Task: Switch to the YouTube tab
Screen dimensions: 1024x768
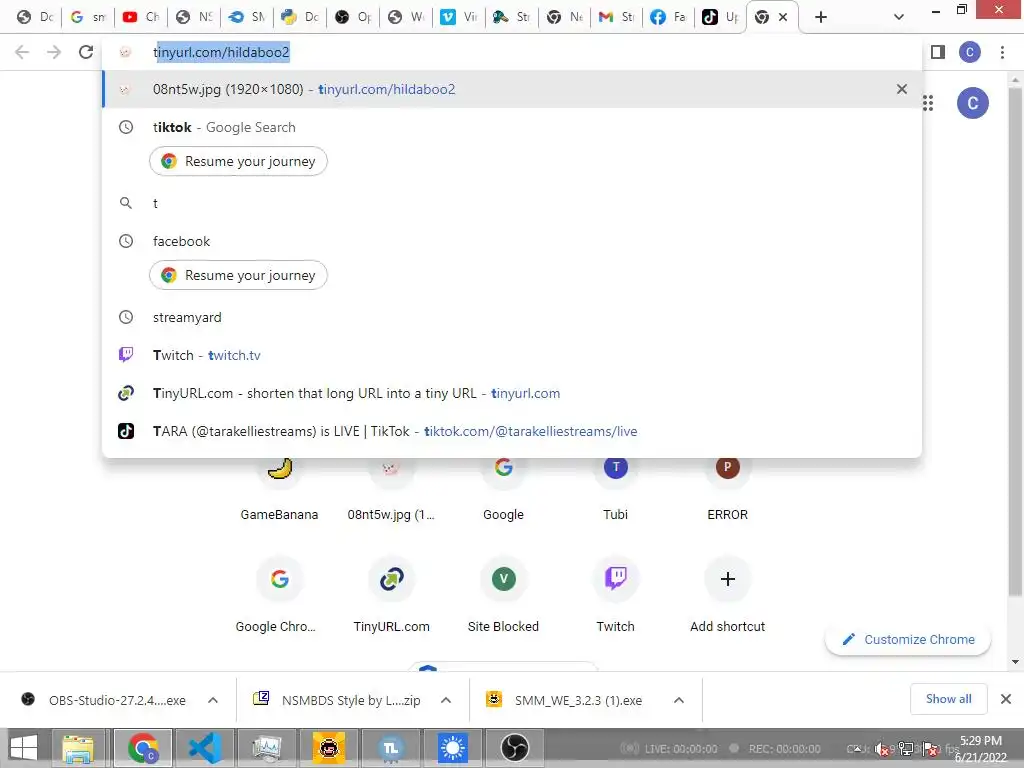Action: [x=141, y=17]
